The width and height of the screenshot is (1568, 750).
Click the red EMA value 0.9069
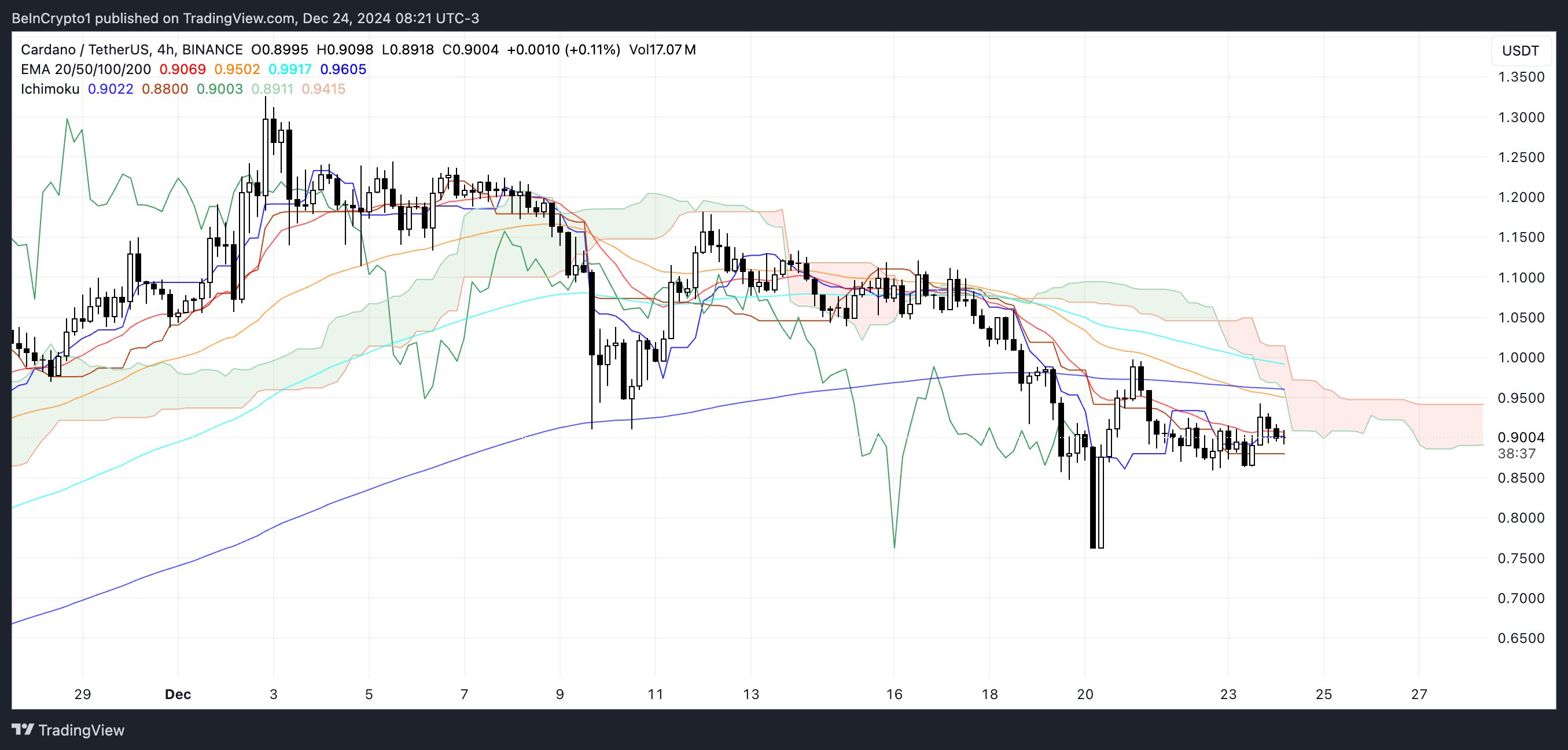click(183, 69)
